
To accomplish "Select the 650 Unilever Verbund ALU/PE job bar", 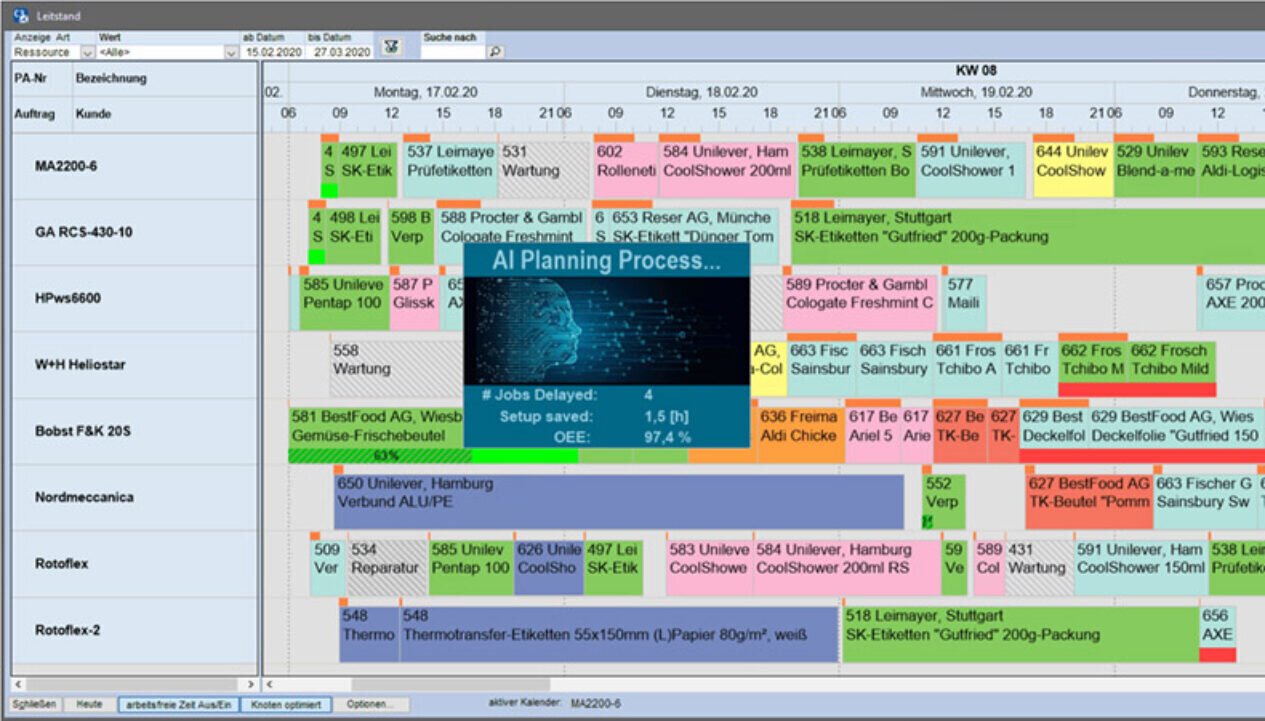I will [619, 501].
